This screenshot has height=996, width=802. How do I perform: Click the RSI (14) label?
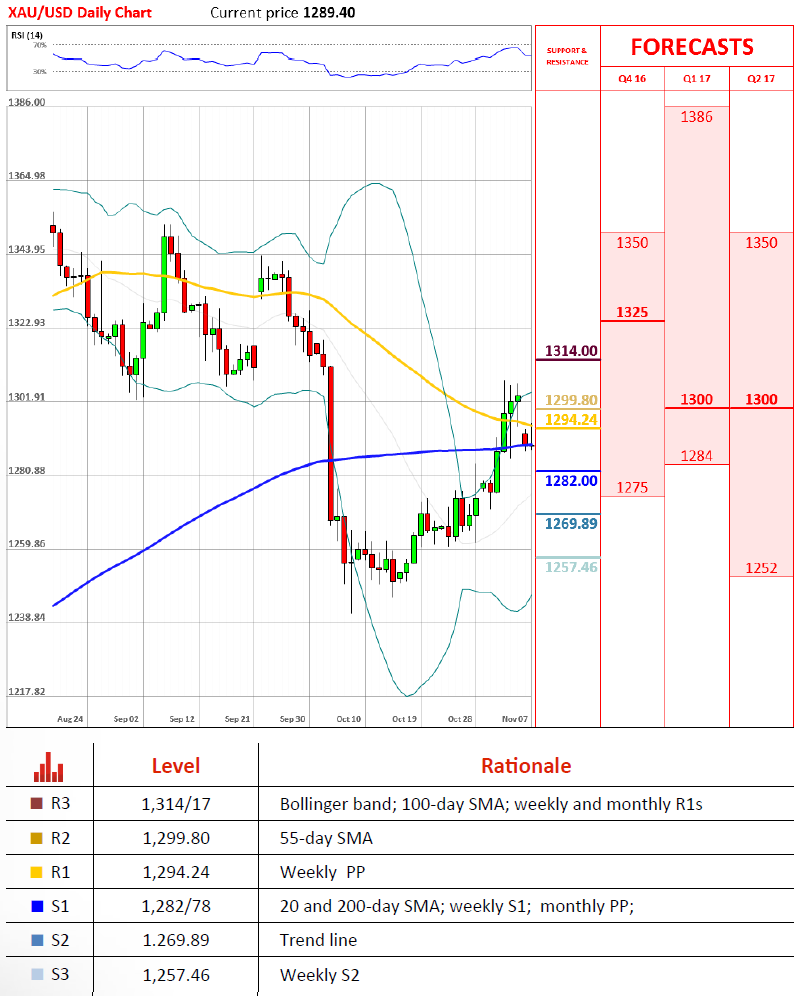pyautogui.click(x=27, y=35)
